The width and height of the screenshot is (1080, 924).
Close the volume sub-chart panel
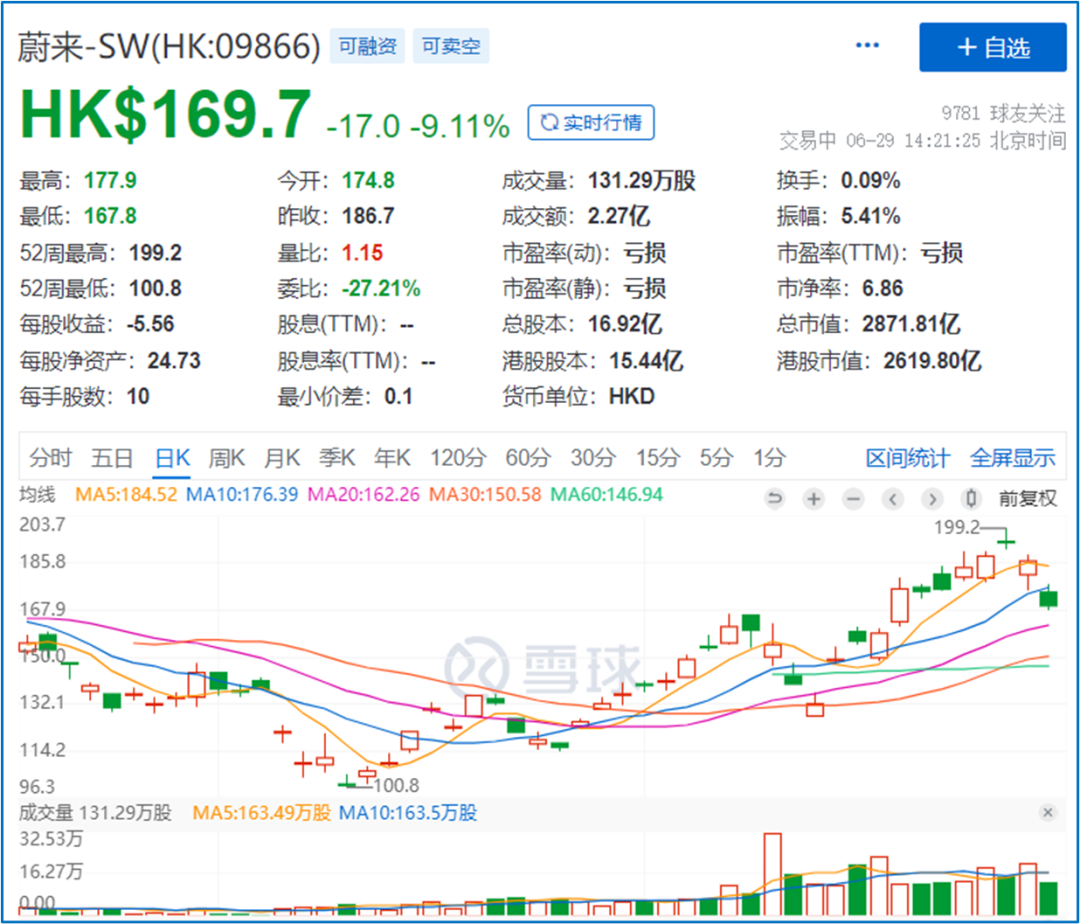[x=1047, y=812]
